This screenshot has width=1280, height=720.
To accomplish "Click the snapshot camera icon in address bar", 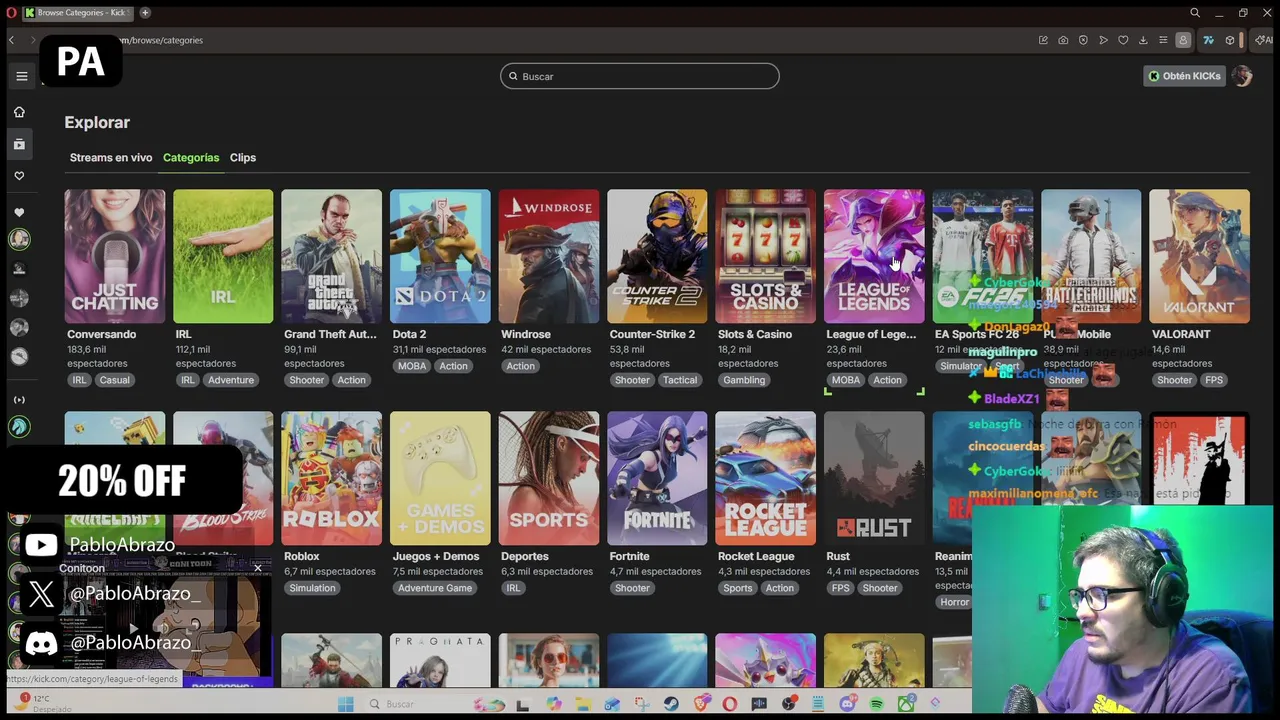I will tap(1063, 40).
